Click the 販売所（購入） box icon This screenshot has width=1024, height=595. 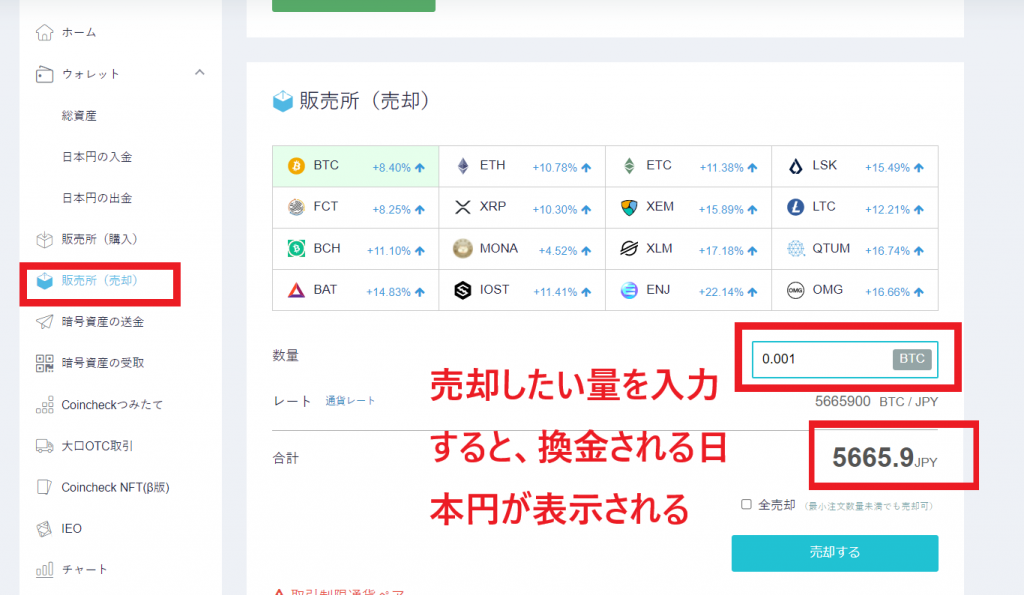coord(44,240)
